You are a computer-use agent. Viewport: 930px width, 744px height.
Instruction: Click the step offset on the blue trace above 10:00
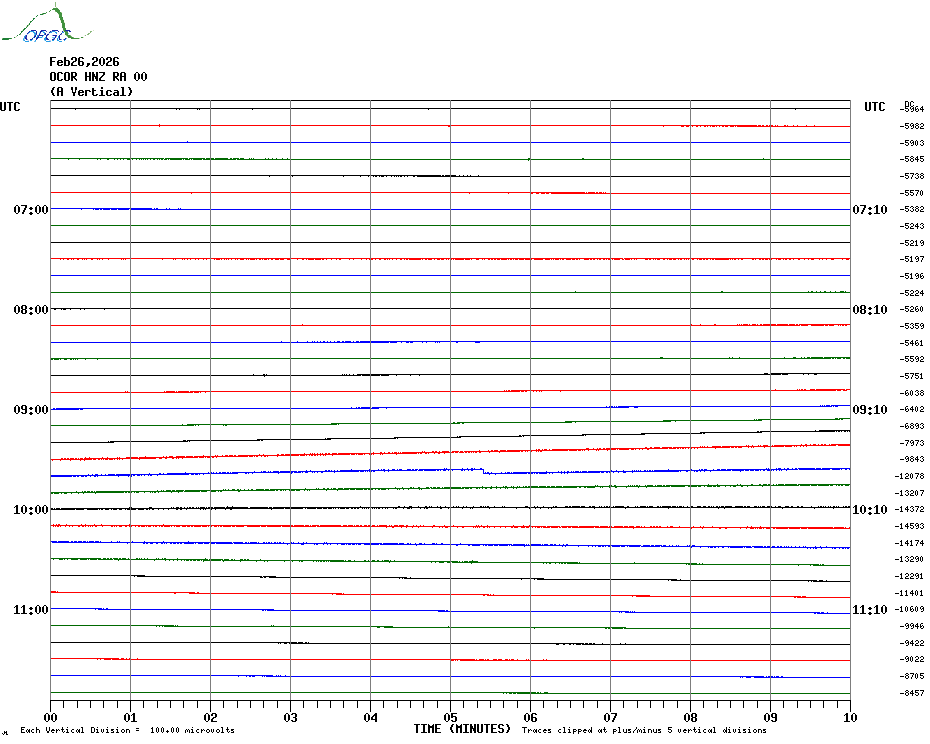click(x=483, y=471)
